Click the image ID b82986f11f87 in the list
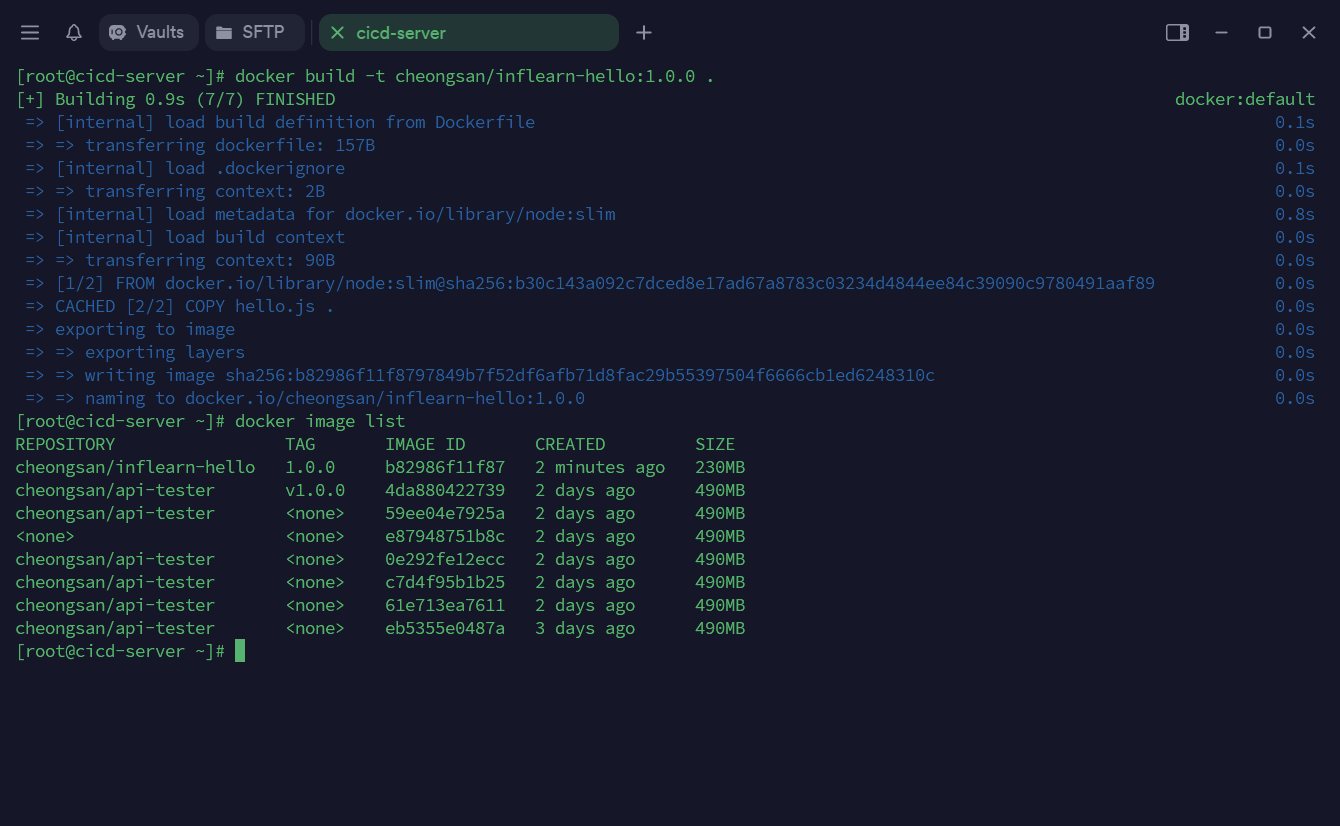1340x826 pixels. (x=445, y=467)
